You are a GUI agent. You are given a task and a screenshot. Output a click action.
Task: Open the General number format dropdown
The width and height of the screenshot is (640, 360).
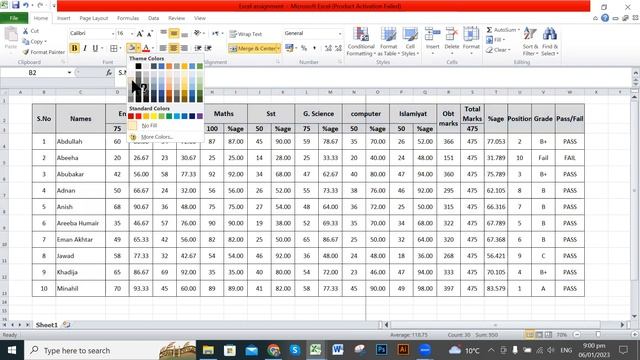[340, 33]
